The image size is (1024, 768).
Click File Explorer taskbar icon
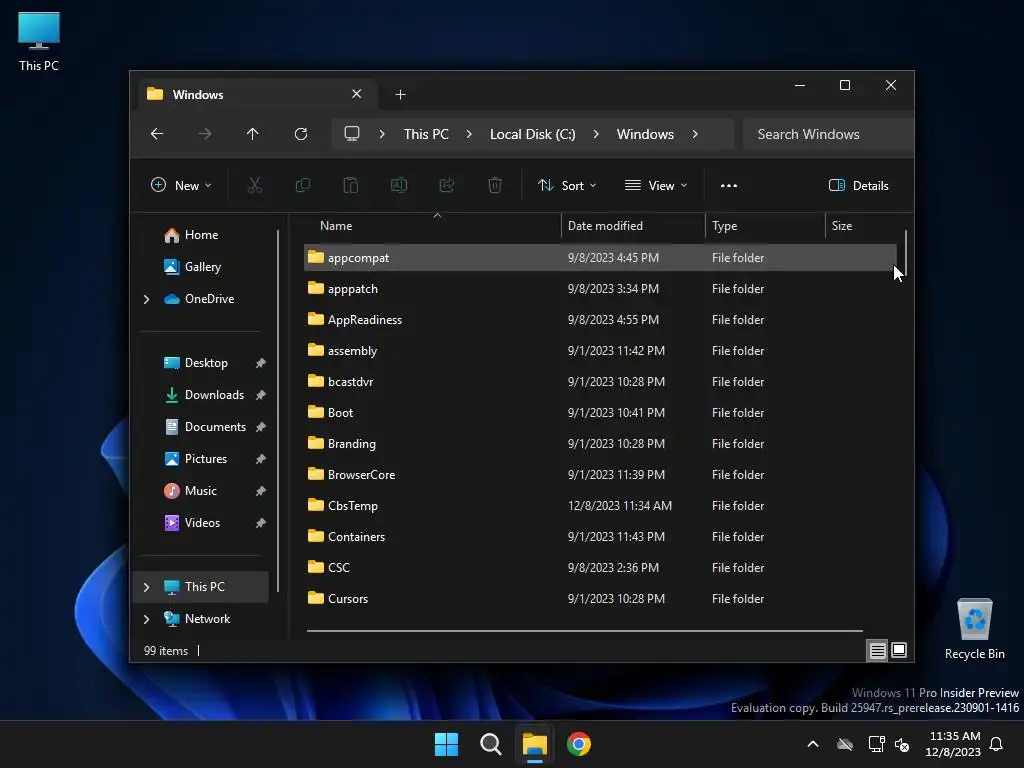535,744
